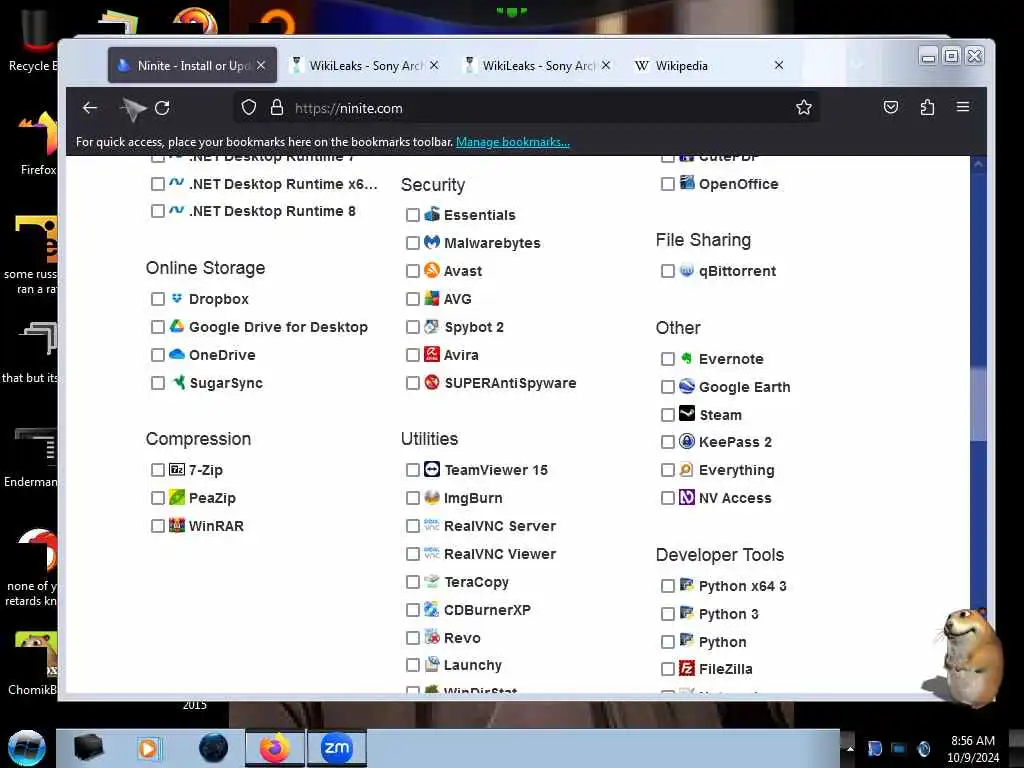
Task: Tick the .NET Desktop Runtime 8 checkbox
Action: tap(157, 211)
